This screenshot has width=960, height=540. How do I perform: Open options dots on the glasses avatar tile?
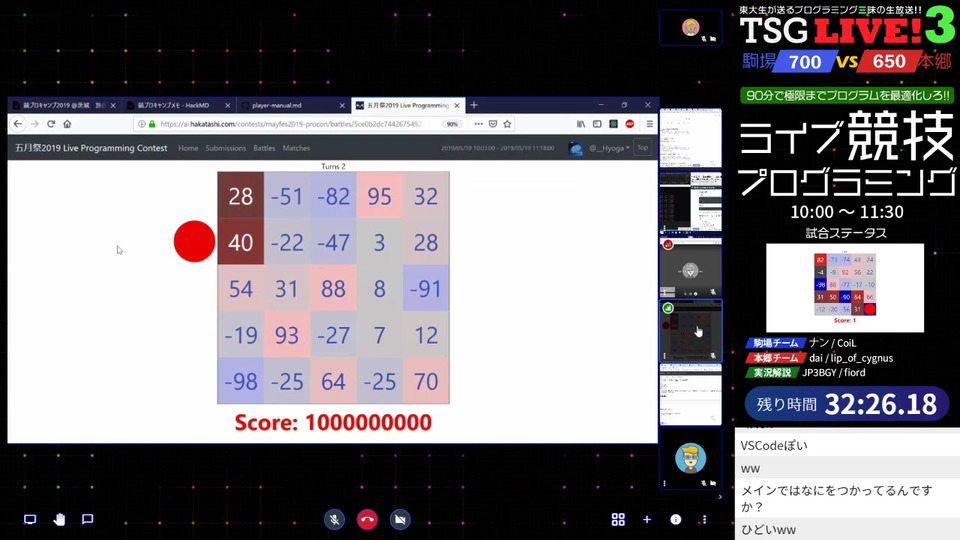664,483
